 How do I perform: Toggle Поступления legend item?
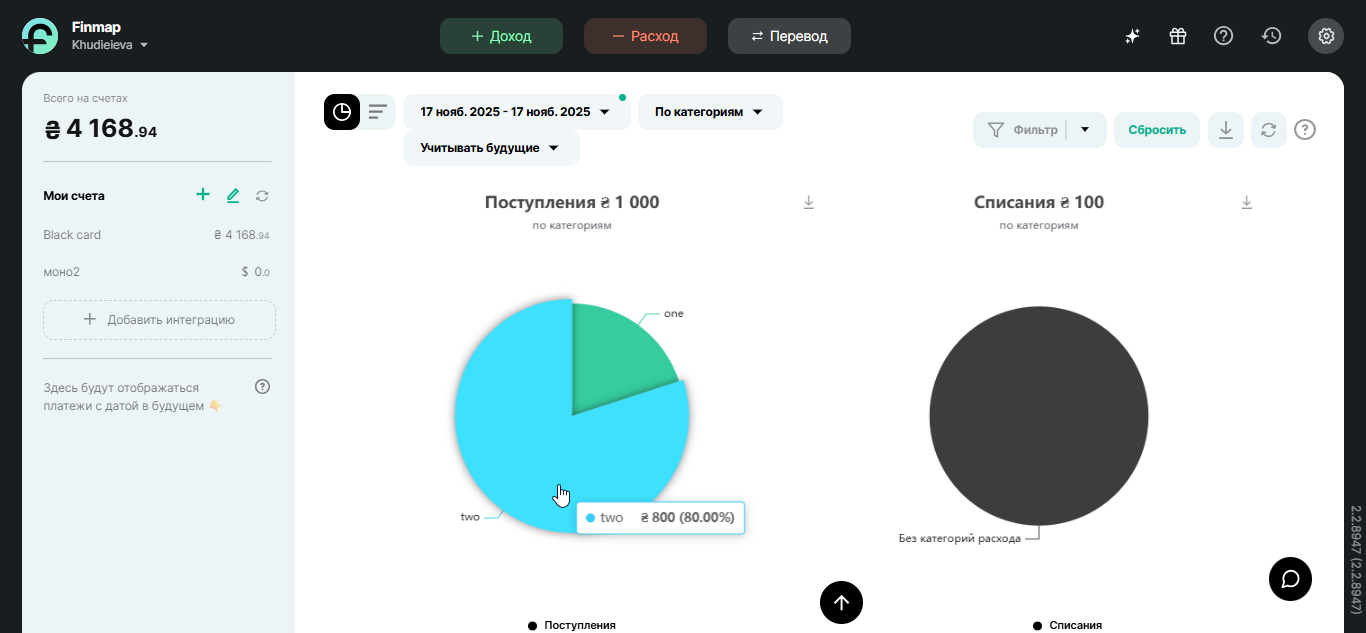tap(572, 625)
